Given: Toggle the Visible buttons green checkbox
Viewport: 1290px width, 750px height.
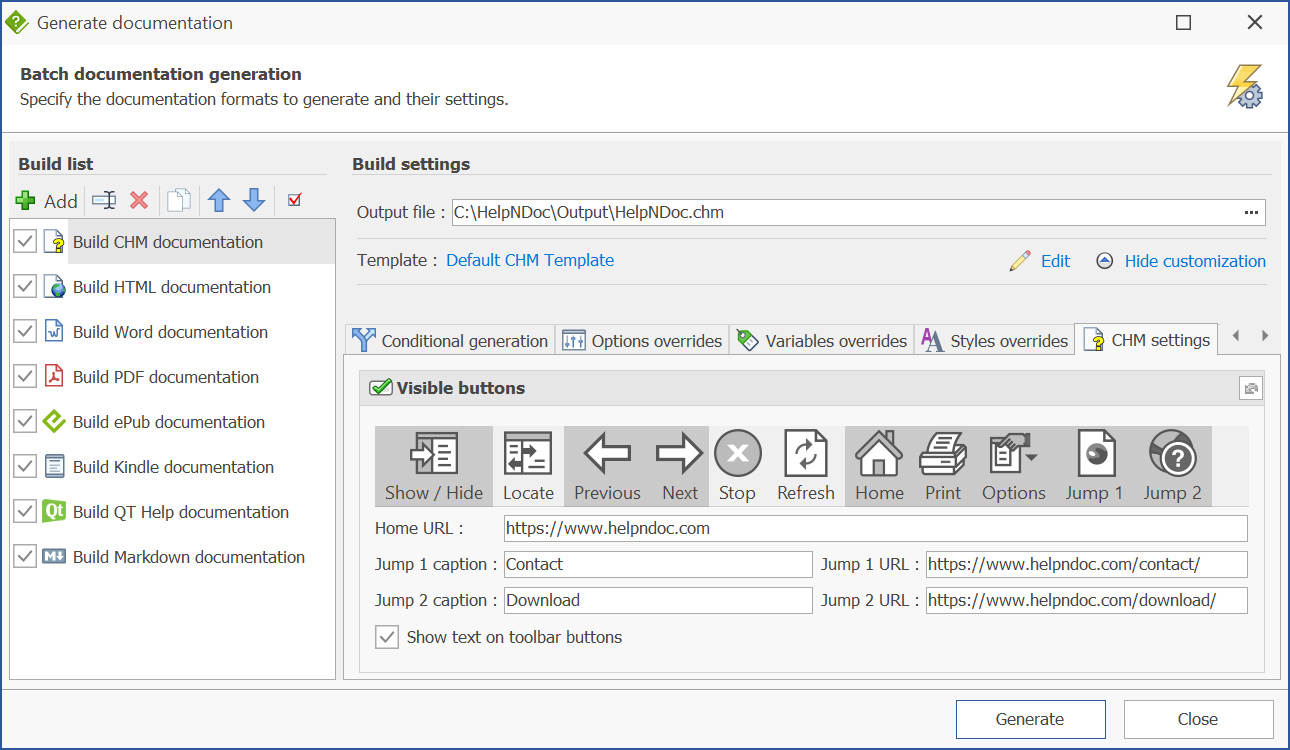Looking at the screenshot, I should 380,388.
